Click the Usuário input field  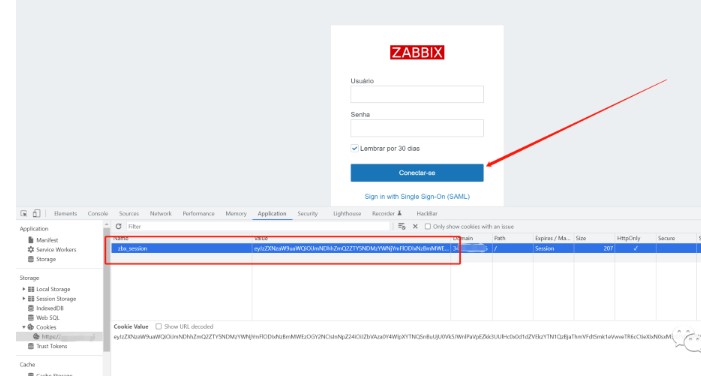pos(417,94)
